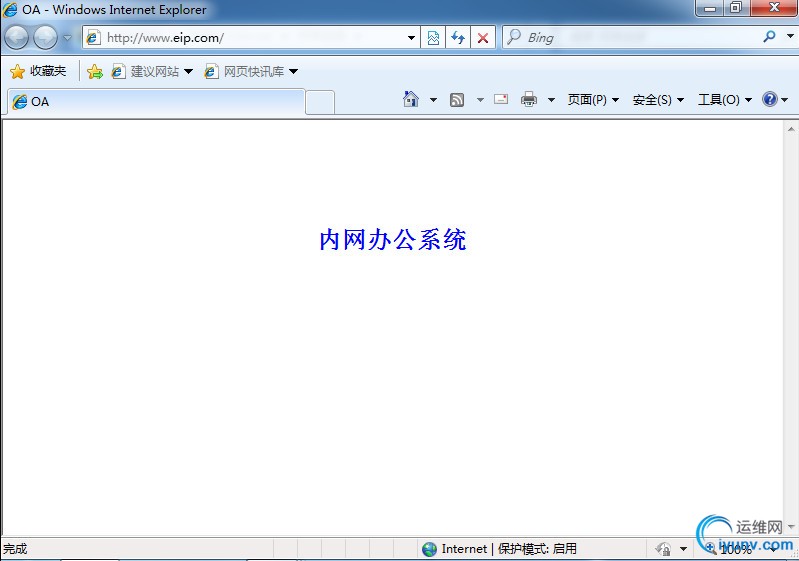Image resolution: width=799 pixels, height=561 pixels.
Task: Click the Print printer icon
Action: click(529, 99)
